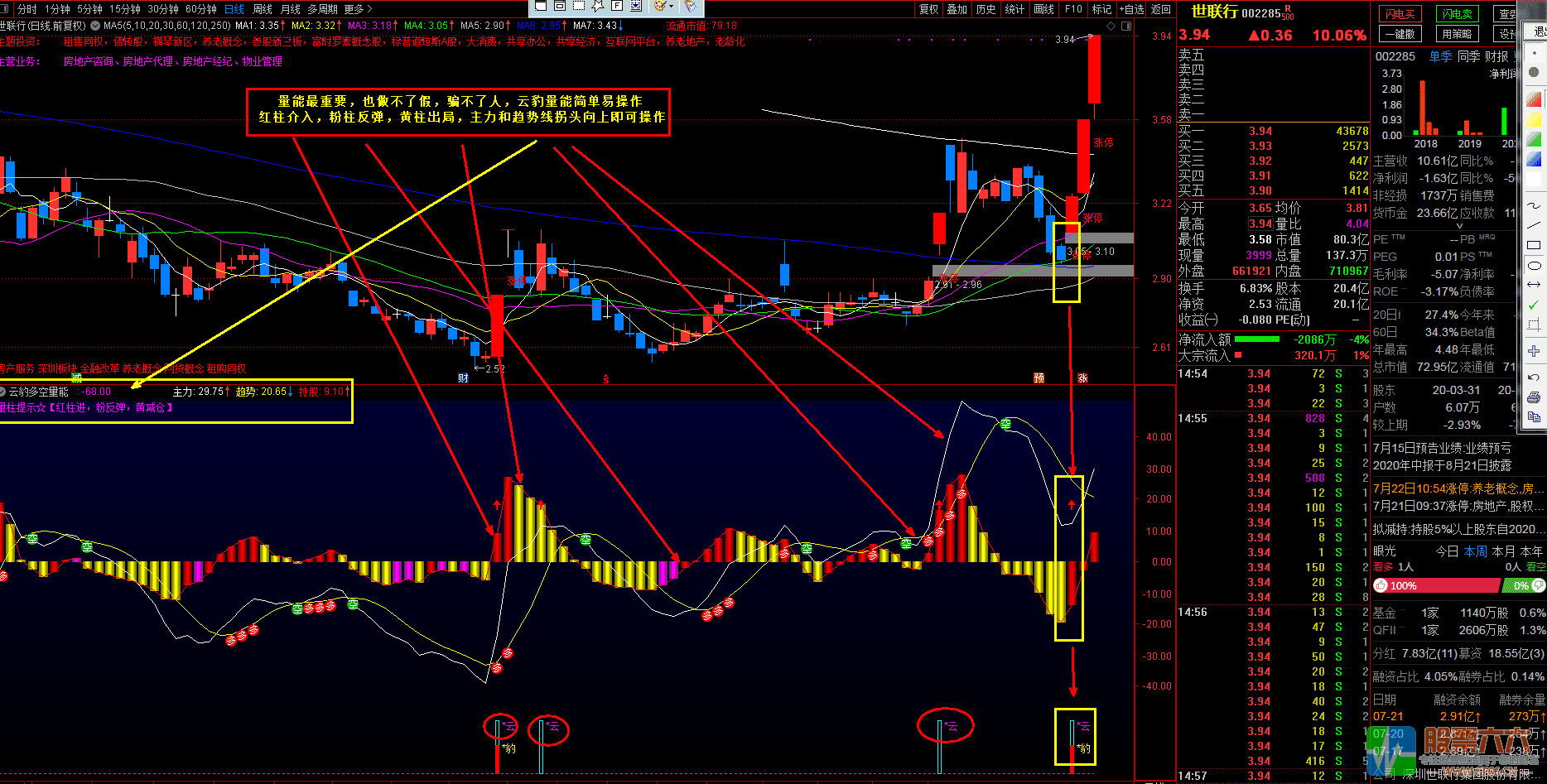
Task: Click the second window frame icon
Action: (560, 5)
